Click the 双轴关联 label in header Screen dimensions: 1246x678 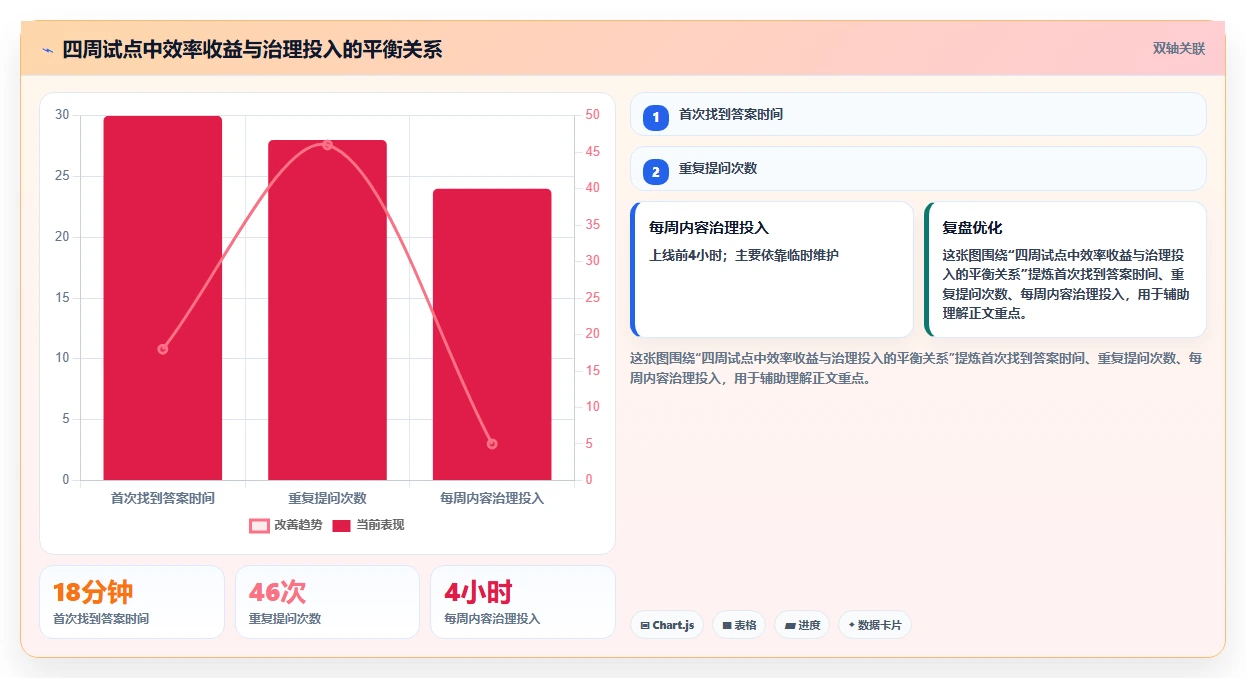coord(1179,48)
